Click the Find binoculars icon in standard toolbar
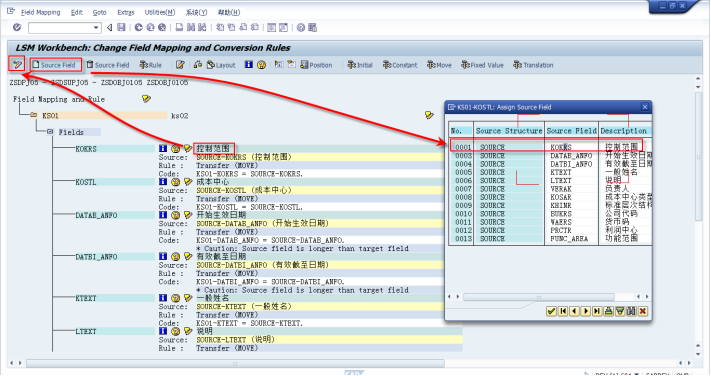 (191, 28)
